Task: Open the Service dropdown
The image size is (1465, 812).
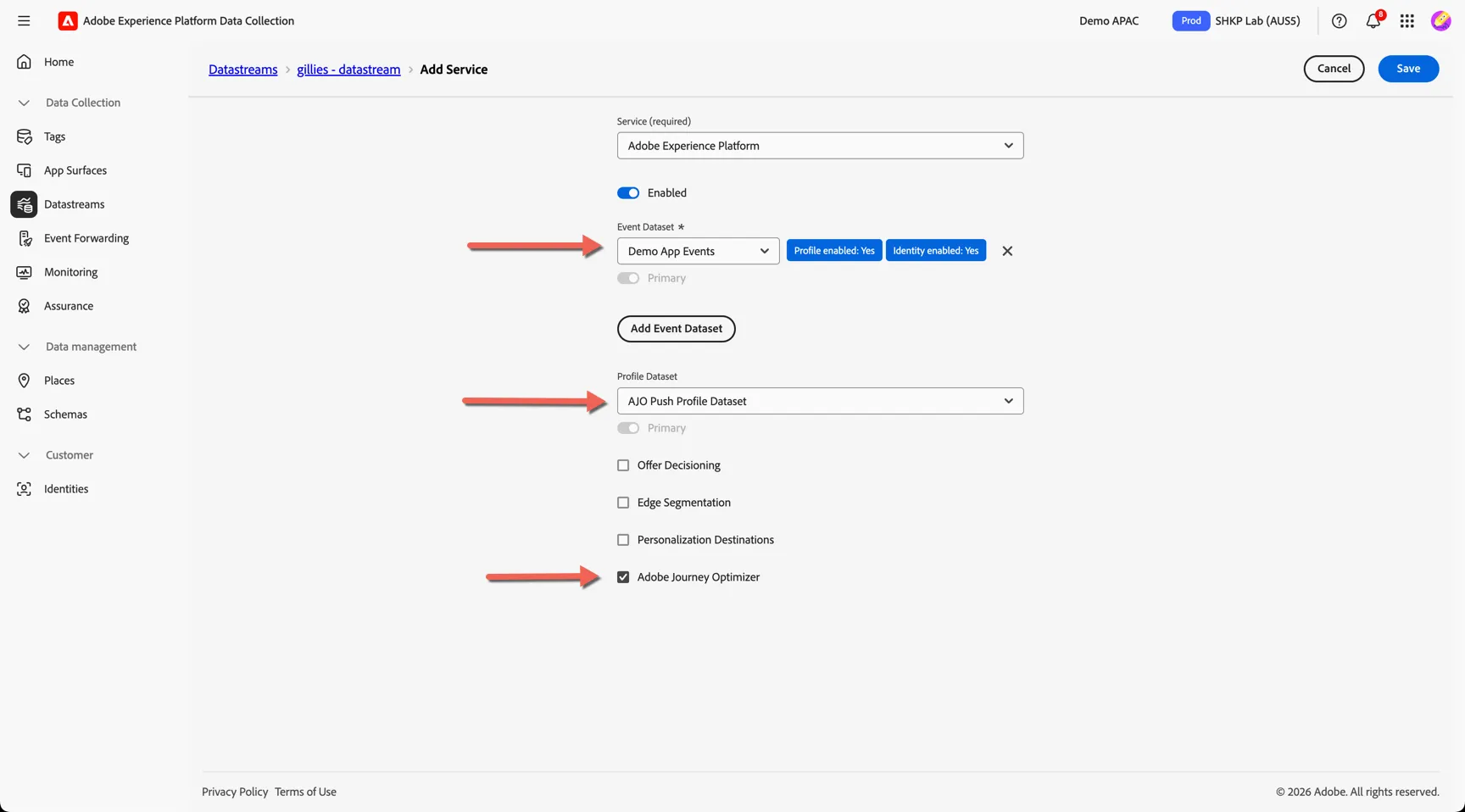Action: (x=820, y=146)
